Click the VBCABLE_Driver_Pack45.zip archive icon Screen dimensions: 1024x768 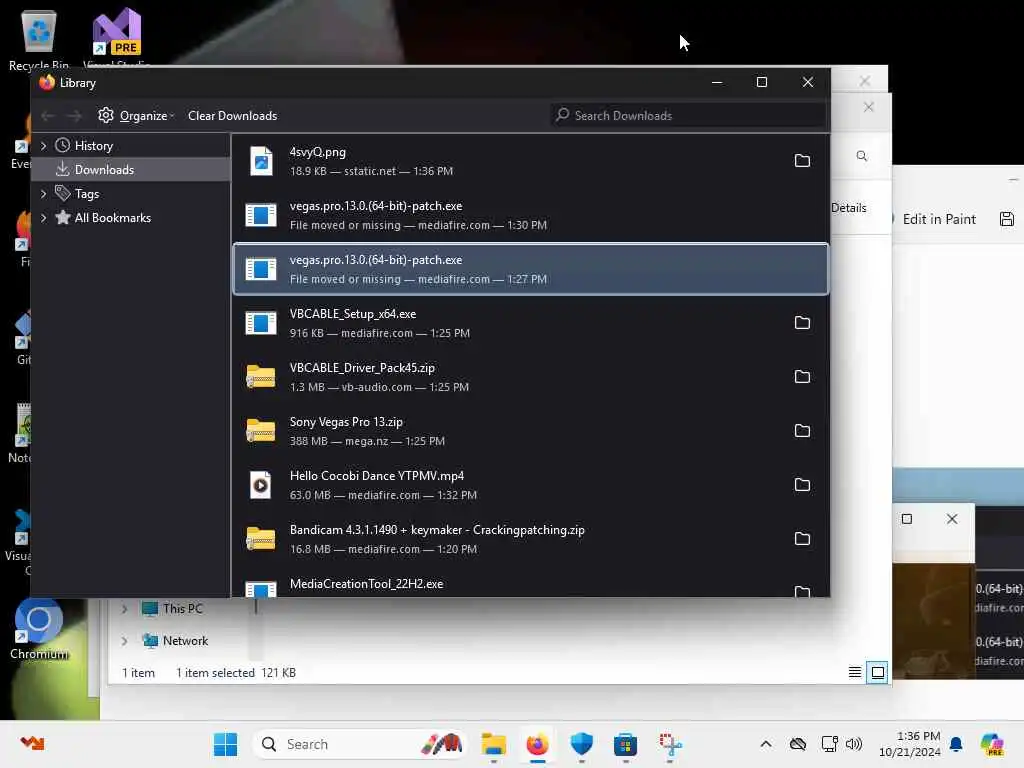[261, 377]
